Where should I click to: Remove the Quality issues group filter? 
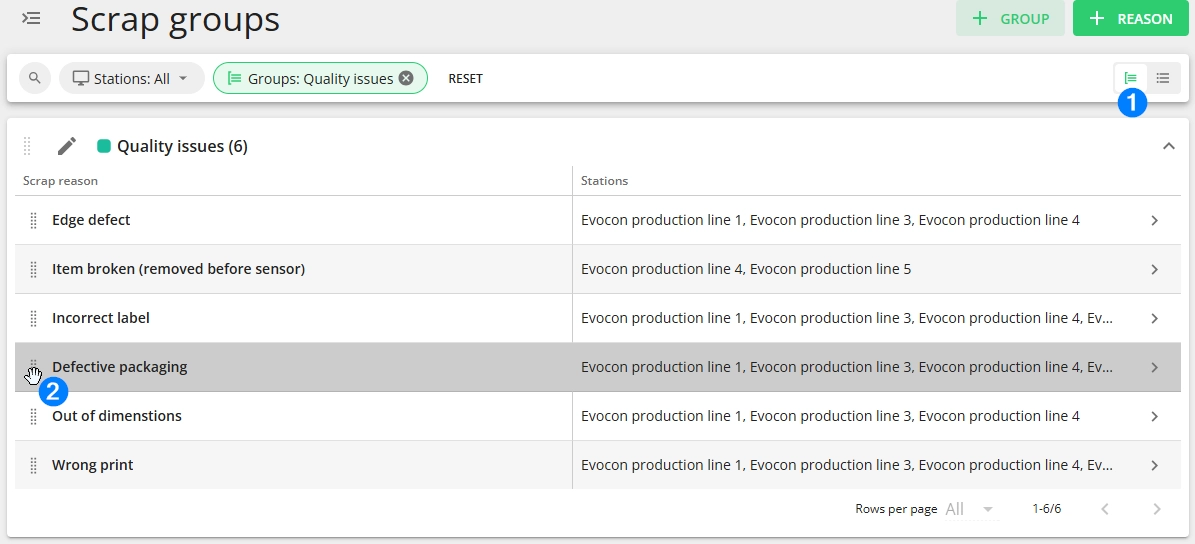(x=406, y=78)
